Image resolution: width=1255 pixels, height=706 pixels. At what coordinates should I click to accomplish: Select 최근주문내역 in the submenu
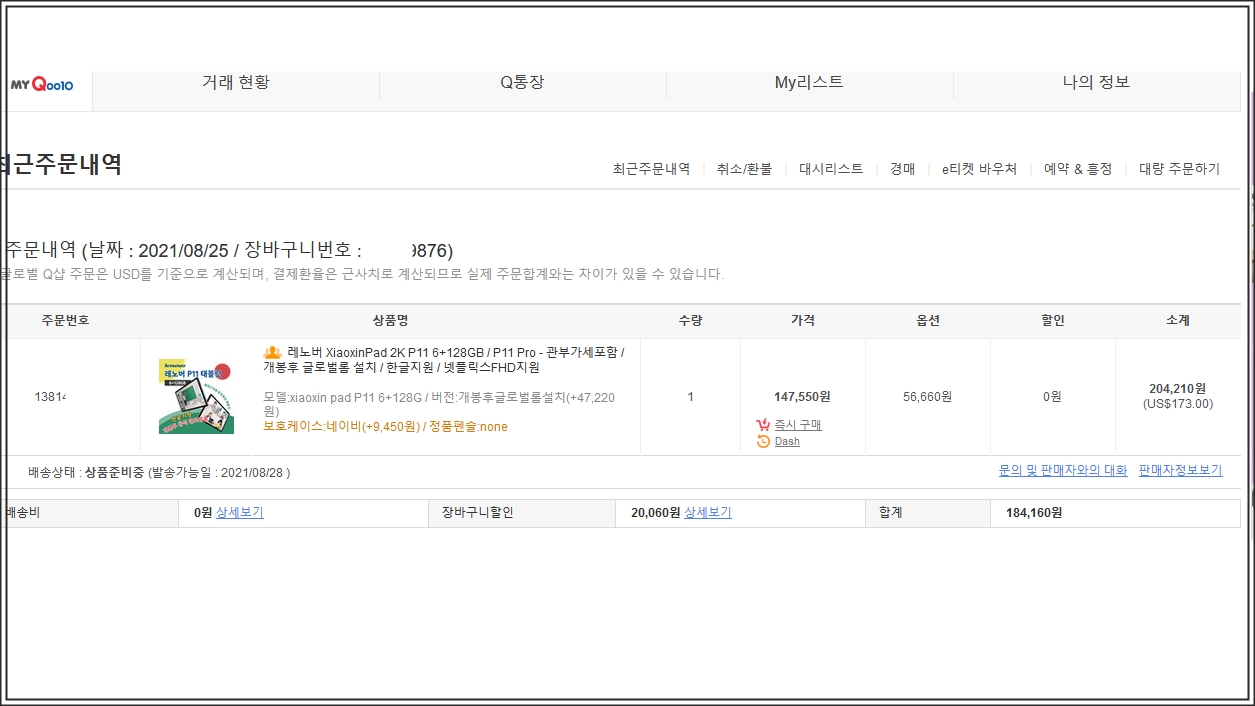coord(651,169)
